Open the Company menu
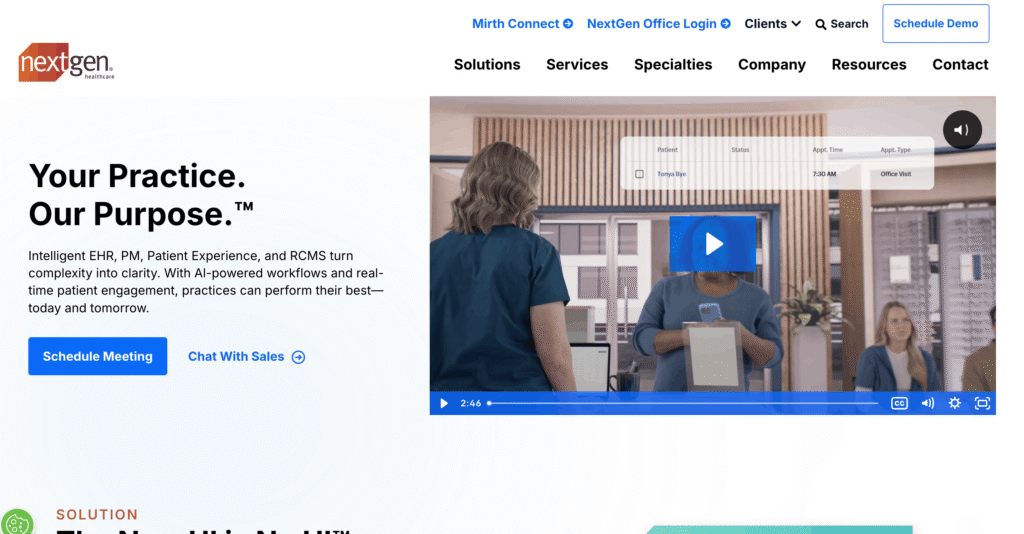 [771, 65]
